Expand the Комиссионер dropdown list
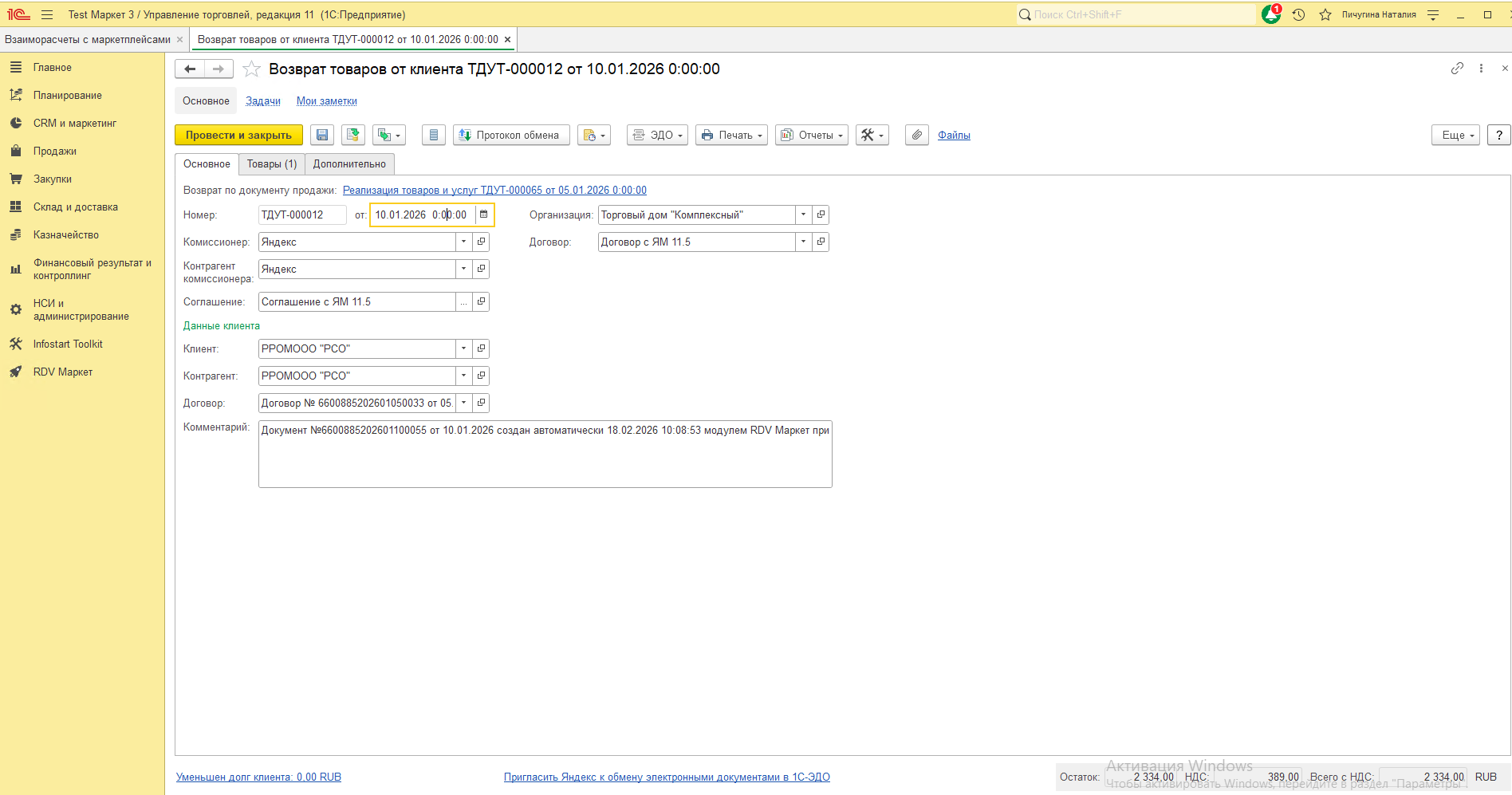Screen dimensions: 1512x795 pyautogui.click(x=464, y=242)
